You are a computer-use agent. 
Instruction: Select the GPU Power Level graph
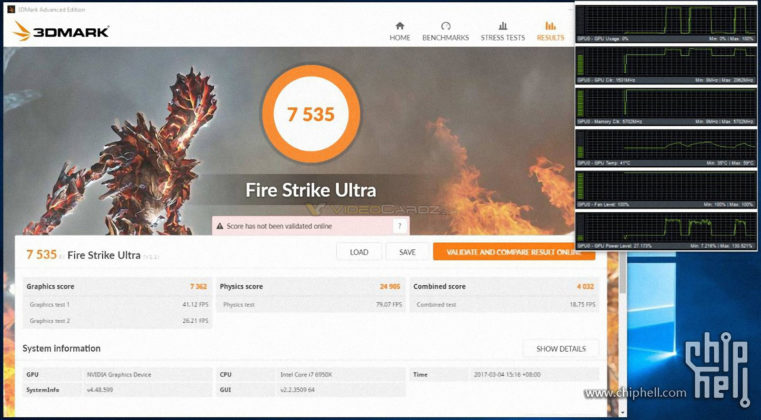point(666,228)
